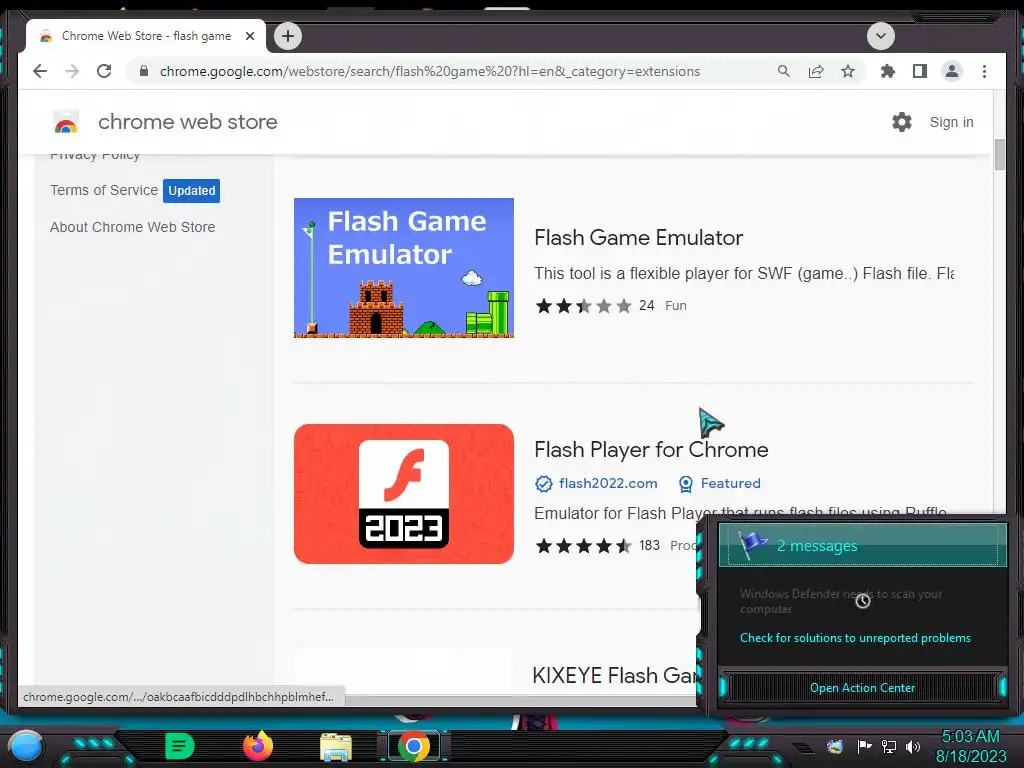
Task: Close the Chrome Web Store tab
Action: (249, 37)
